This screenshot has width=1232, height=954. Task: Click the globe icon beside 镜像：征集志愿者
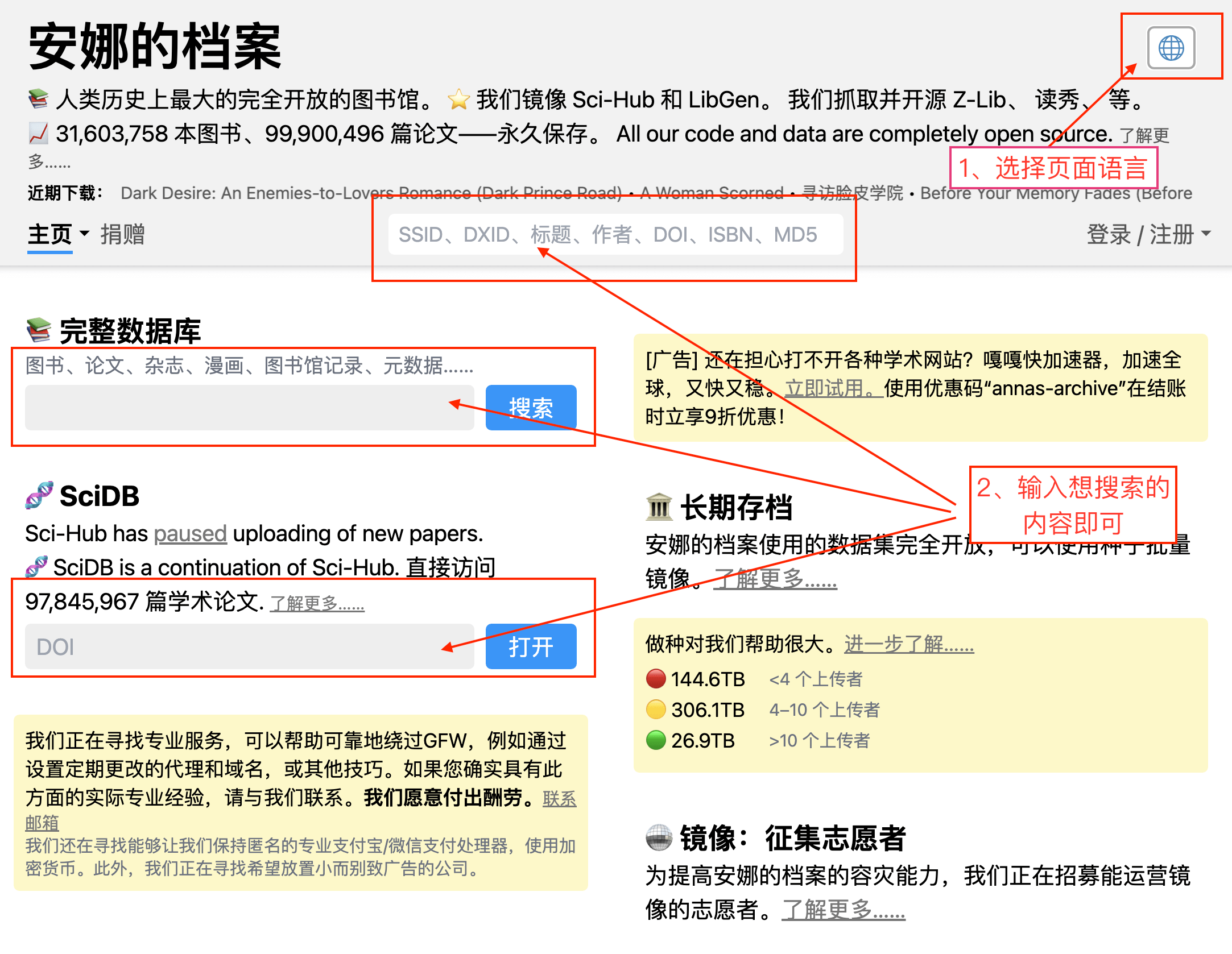[x=659, y=837]
